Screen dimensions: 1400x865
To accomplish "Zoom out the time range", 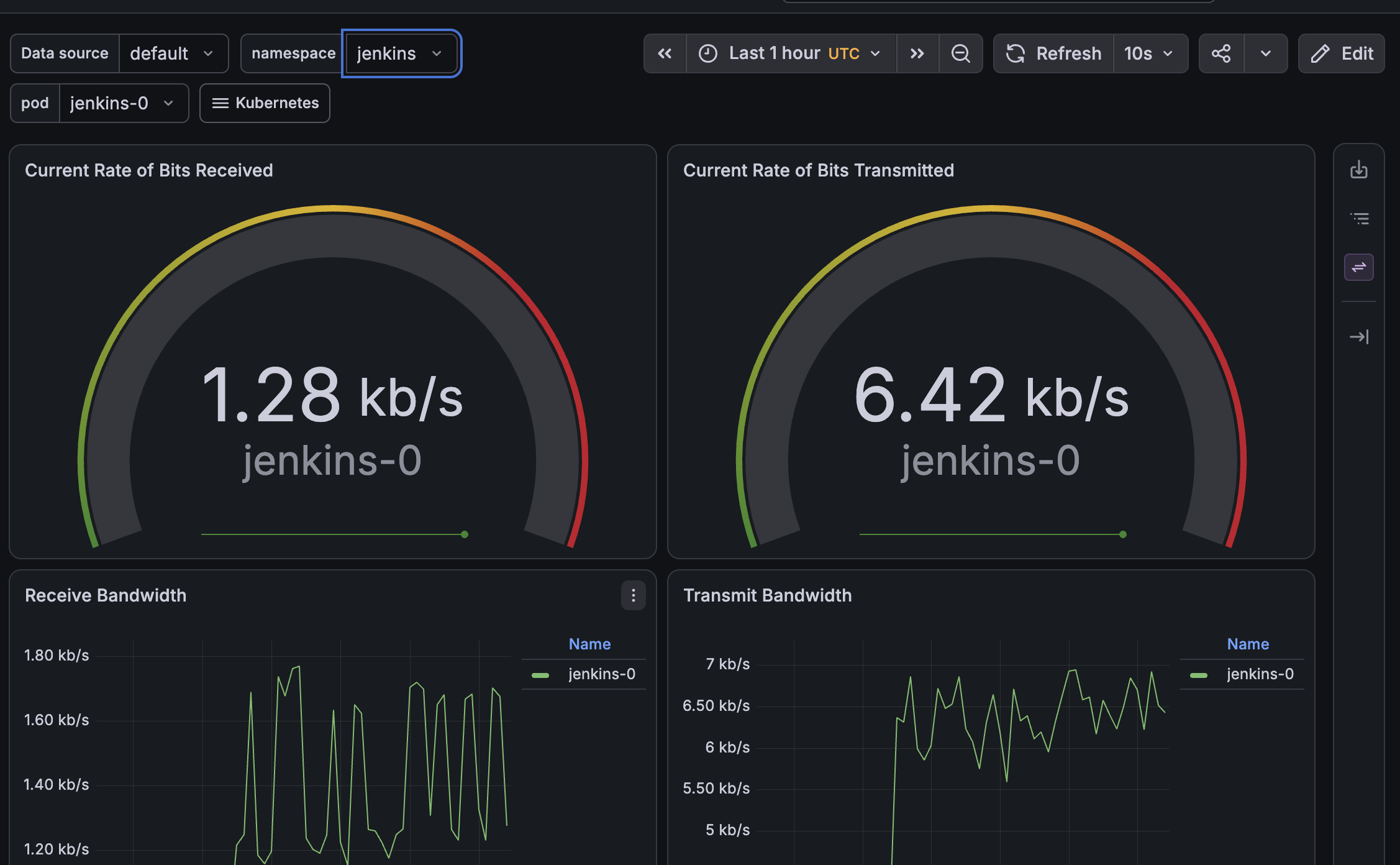I will (x=961, y=53).
